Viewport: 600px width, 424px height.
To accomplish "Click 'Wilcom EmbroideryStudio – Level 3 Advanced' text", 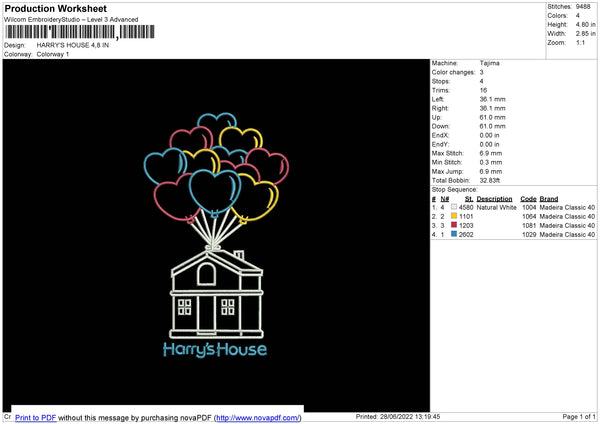I will coord(71,20).
